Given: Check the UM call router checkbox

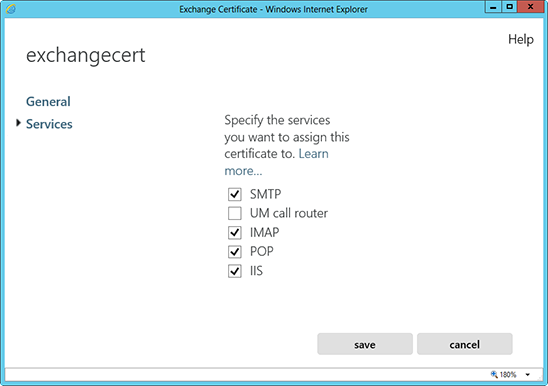Looking at the screenshot, I should pos(235,213).
